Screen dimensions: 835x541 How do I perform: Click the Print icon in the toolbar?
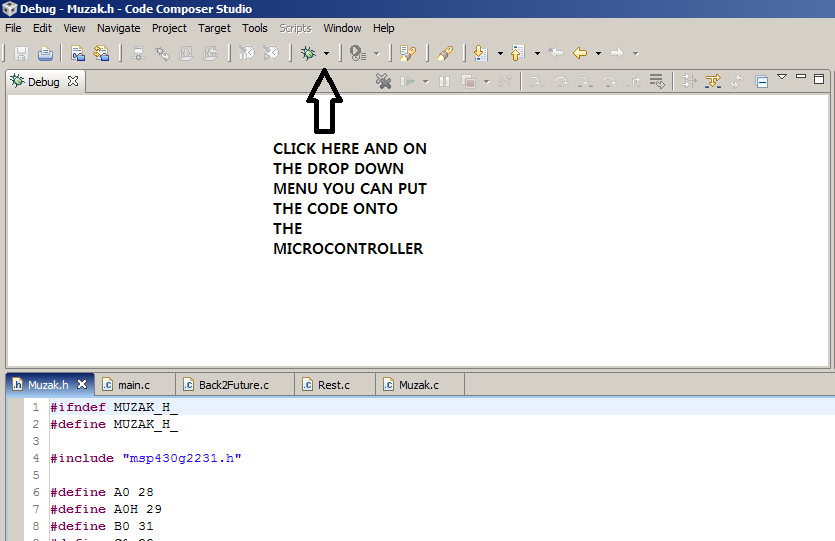click(45, 53)
